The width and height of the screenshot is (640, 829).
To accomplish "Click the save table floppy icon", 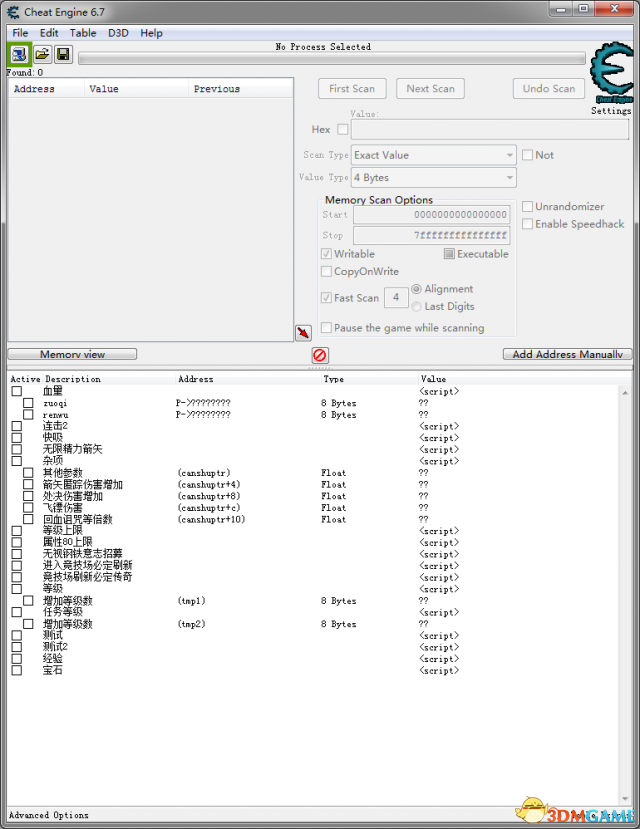I will 63,54.
